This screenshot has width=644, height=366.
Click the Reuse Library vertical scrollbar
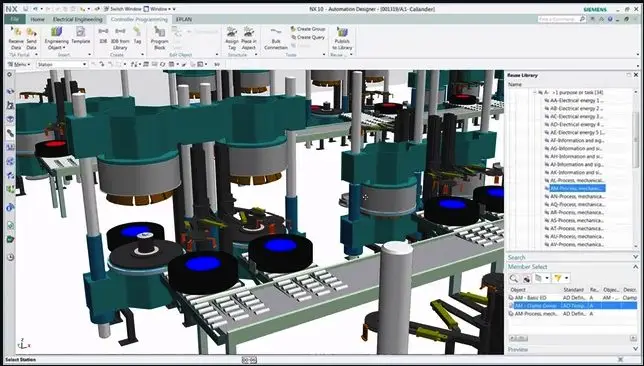point(636,168)
